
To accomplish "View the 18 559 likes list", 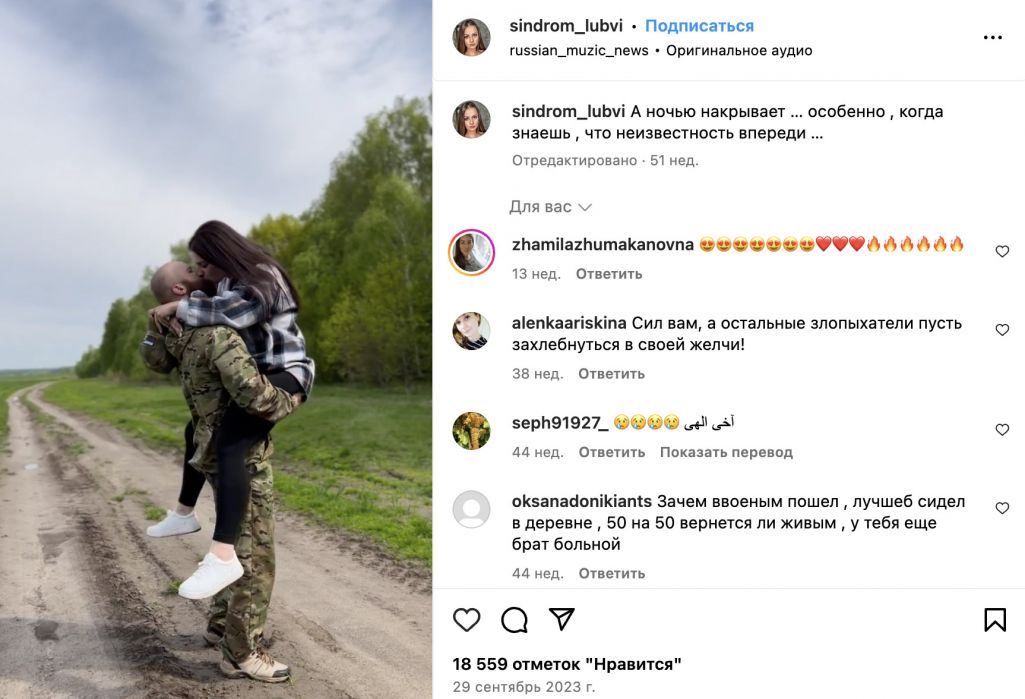I will pos(567,664).
